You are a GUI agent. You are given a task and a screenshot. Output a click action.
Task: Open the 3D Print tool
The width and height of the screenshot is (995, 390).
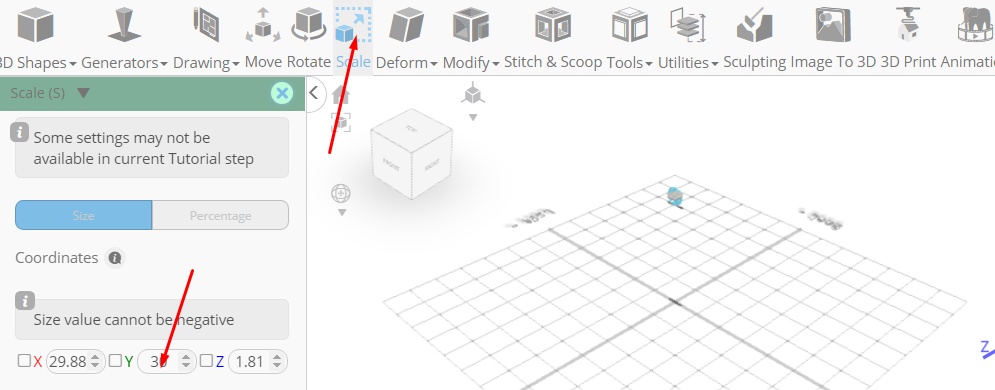coord(909,26)
